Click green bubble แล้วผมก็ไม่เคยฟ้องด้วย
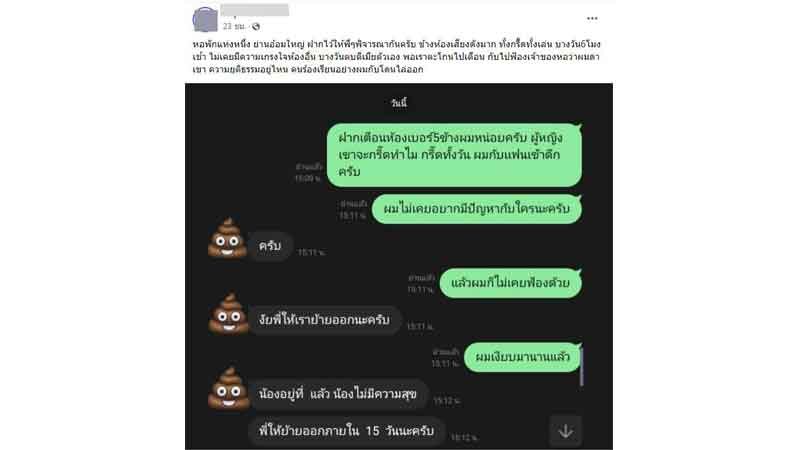Viewport: 800px width, 450px height. click(510, 283)
